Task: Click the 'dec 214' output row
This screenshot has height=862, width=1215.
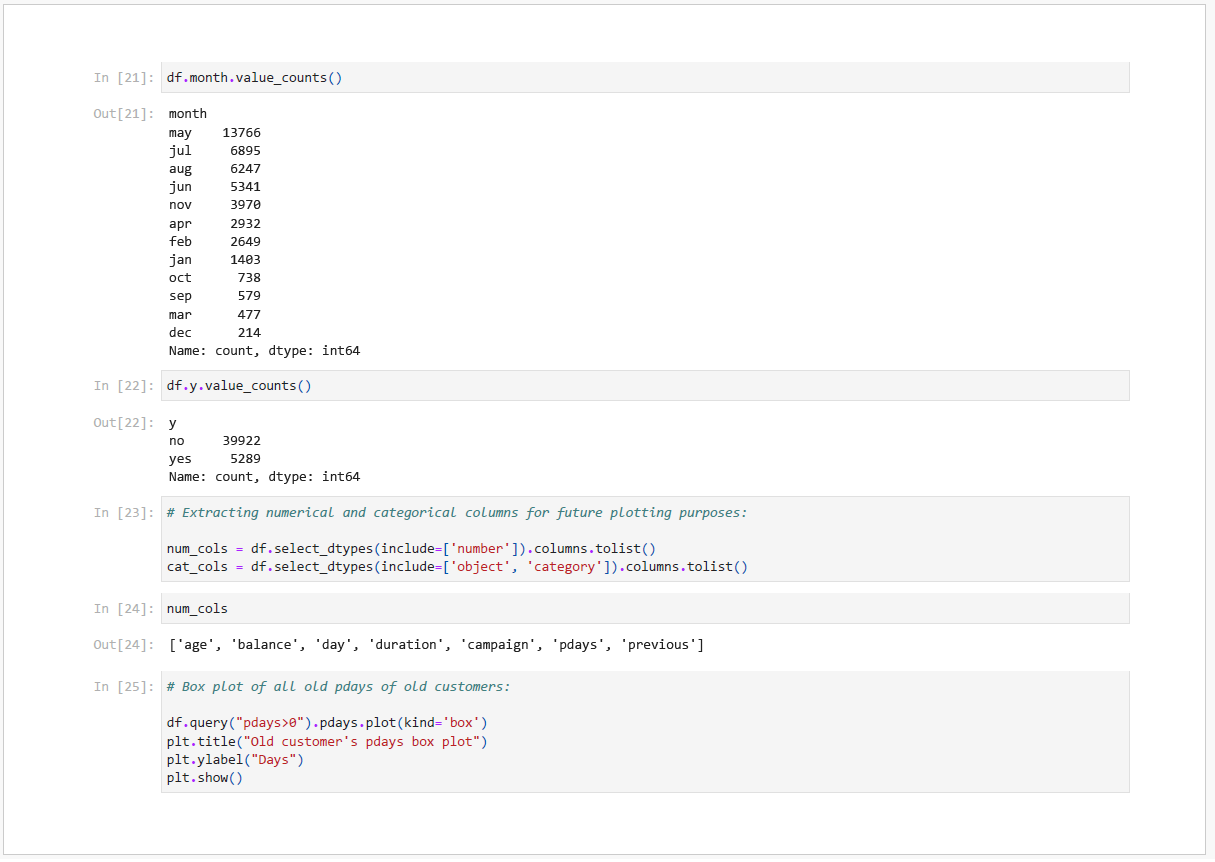Action: click(215, 333)
